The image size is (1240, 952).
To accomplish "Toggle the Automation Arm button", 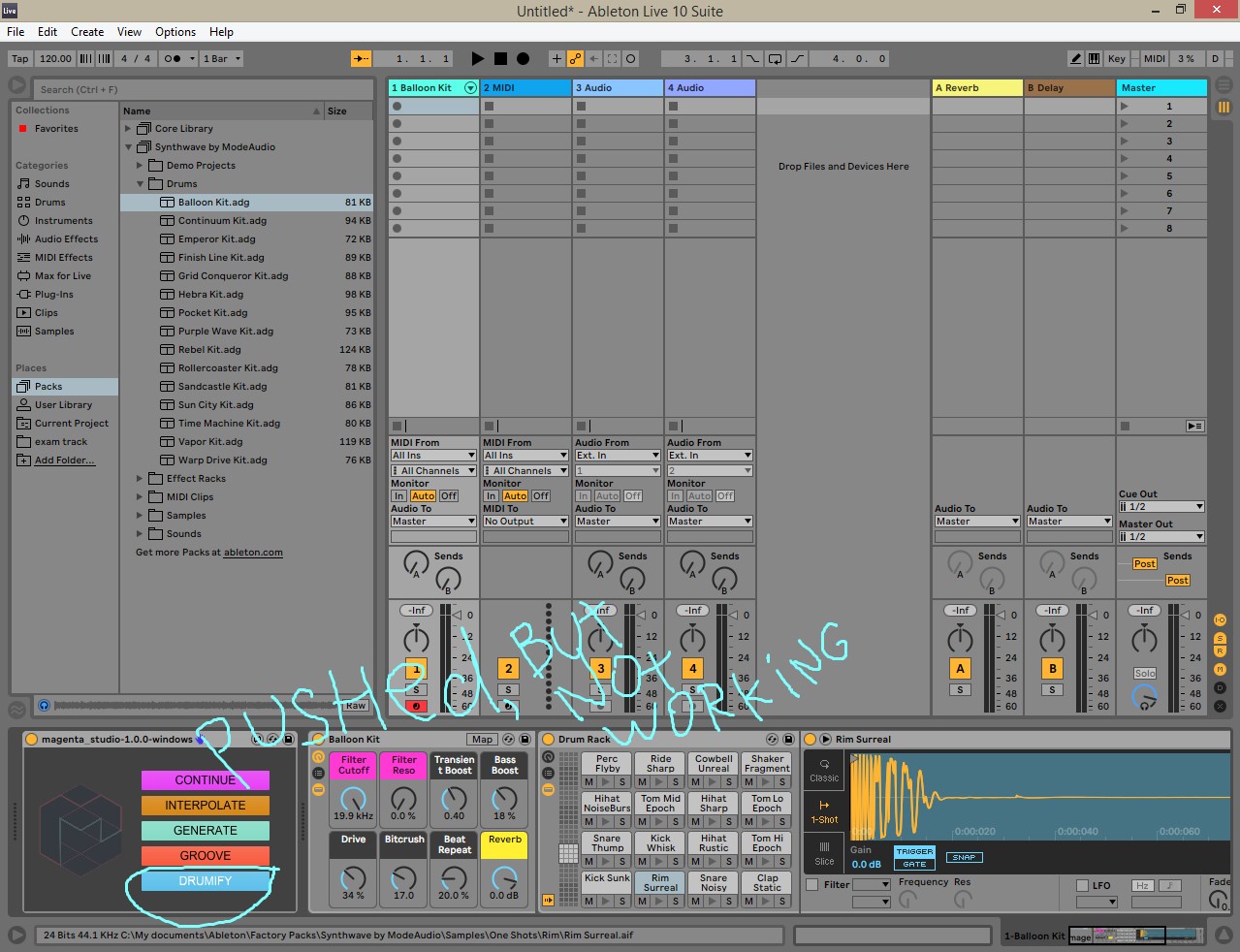I will (575, 58).
